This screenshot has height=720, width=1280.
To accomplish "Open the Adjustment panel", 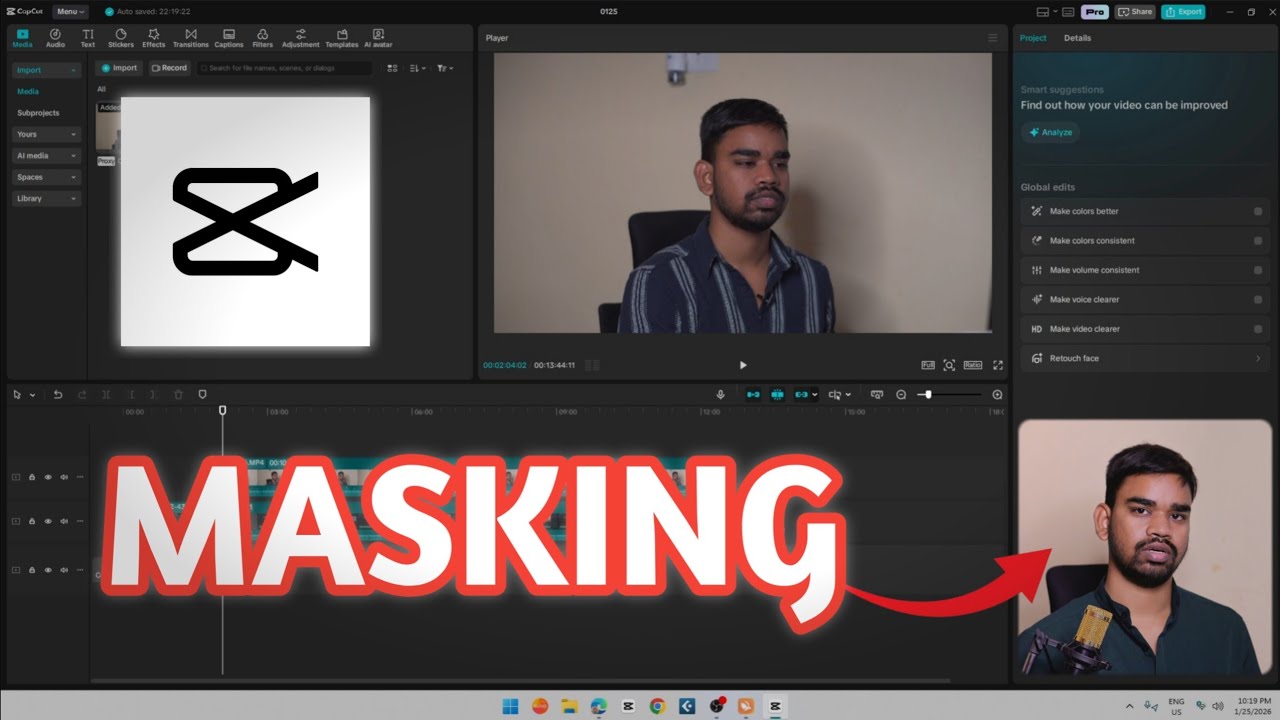I will (301, 38).
